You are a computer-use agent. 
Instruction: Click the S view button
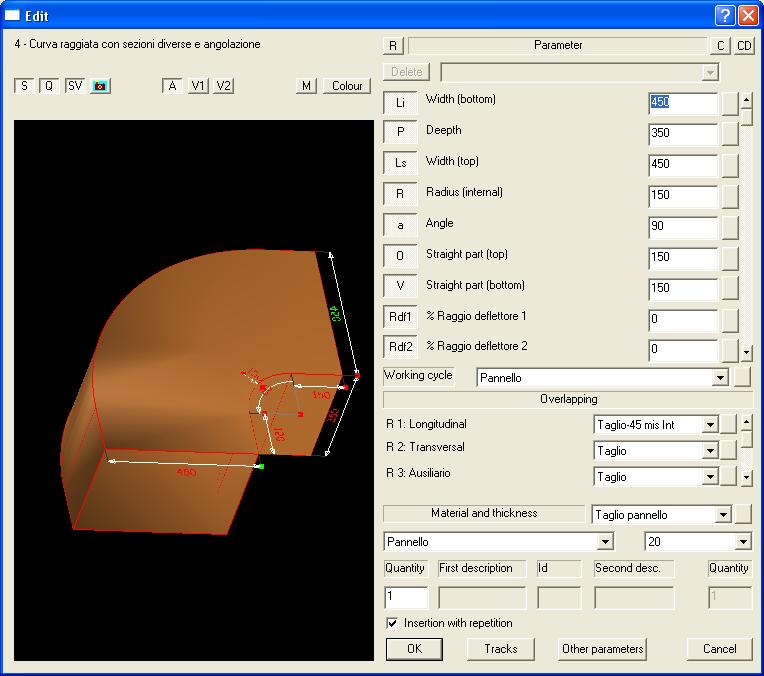[23, 86]
